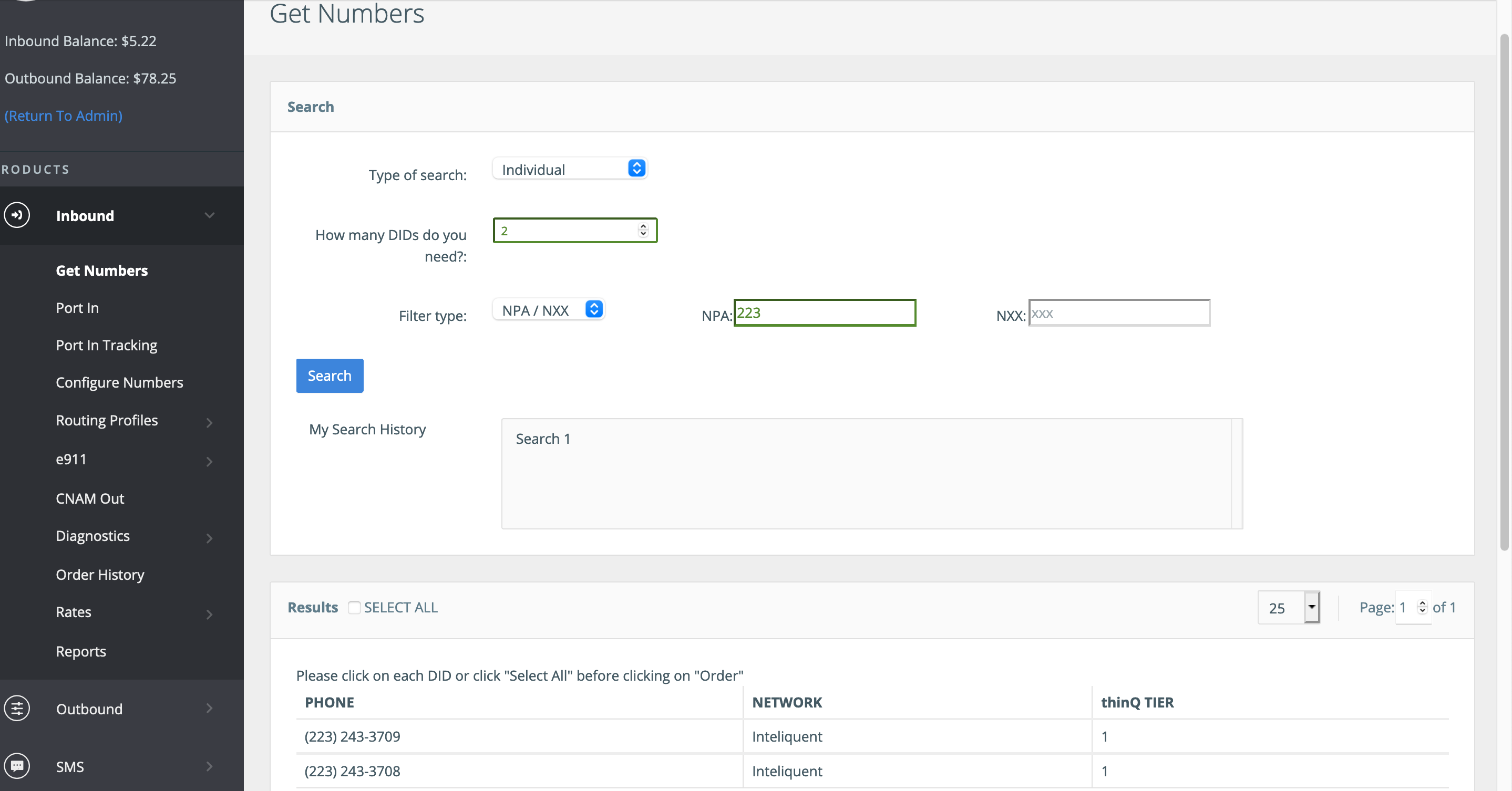Click the Results heading

coord(313,607)
